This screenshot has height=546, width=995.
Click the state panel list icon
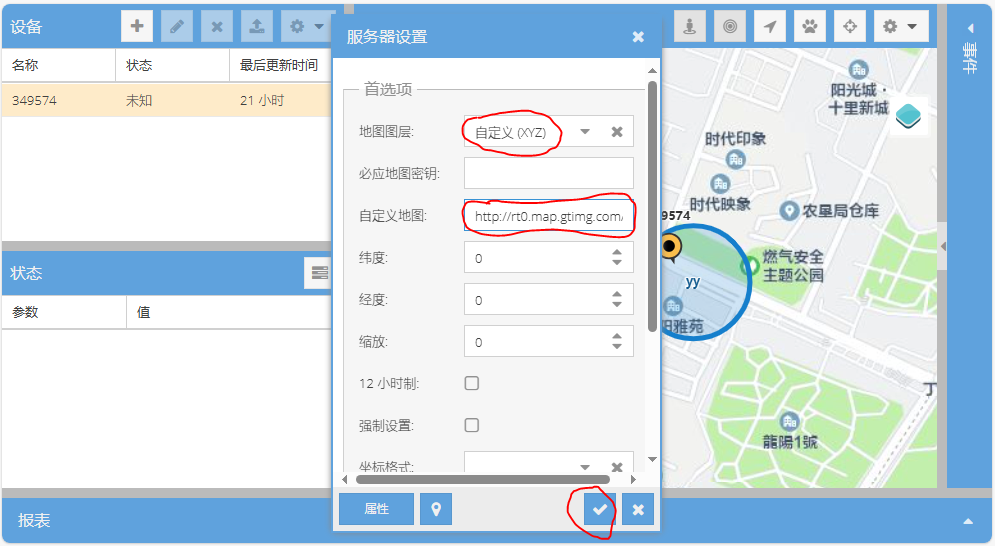tap(319, 273)
